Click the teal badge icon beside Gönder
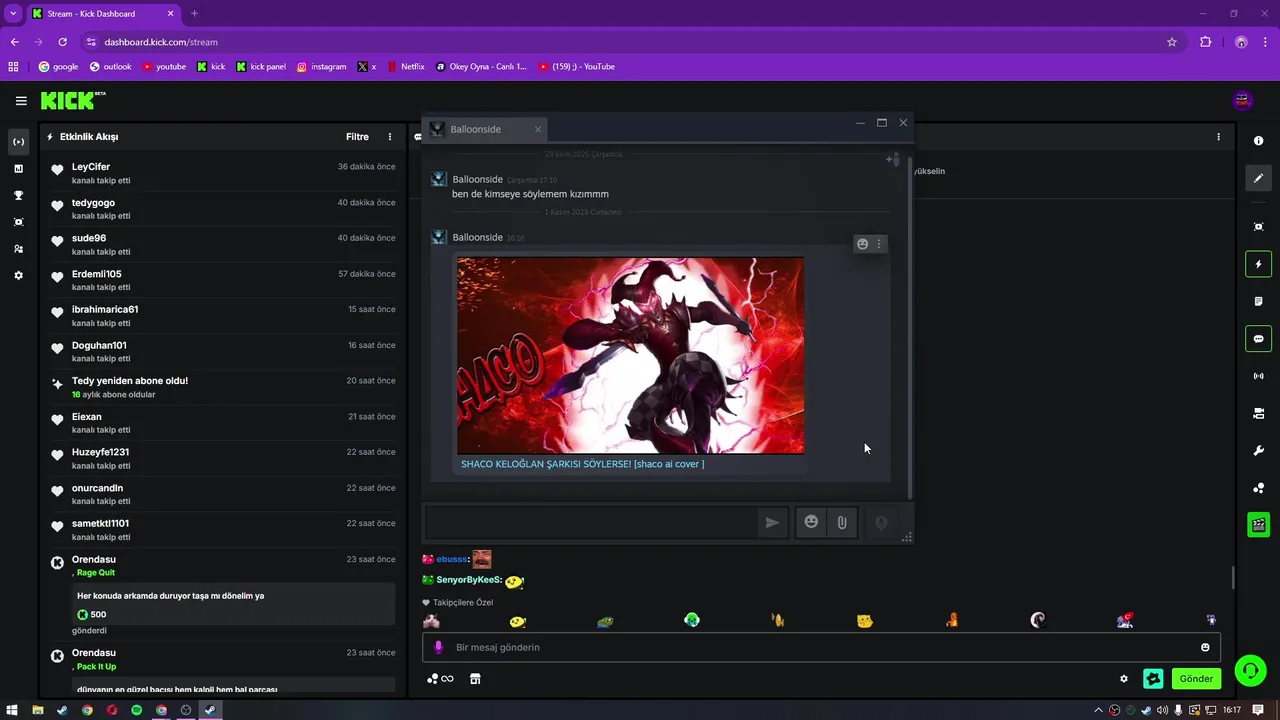Viewport: 1280px width, 720px height. (x=1153, y=679)
